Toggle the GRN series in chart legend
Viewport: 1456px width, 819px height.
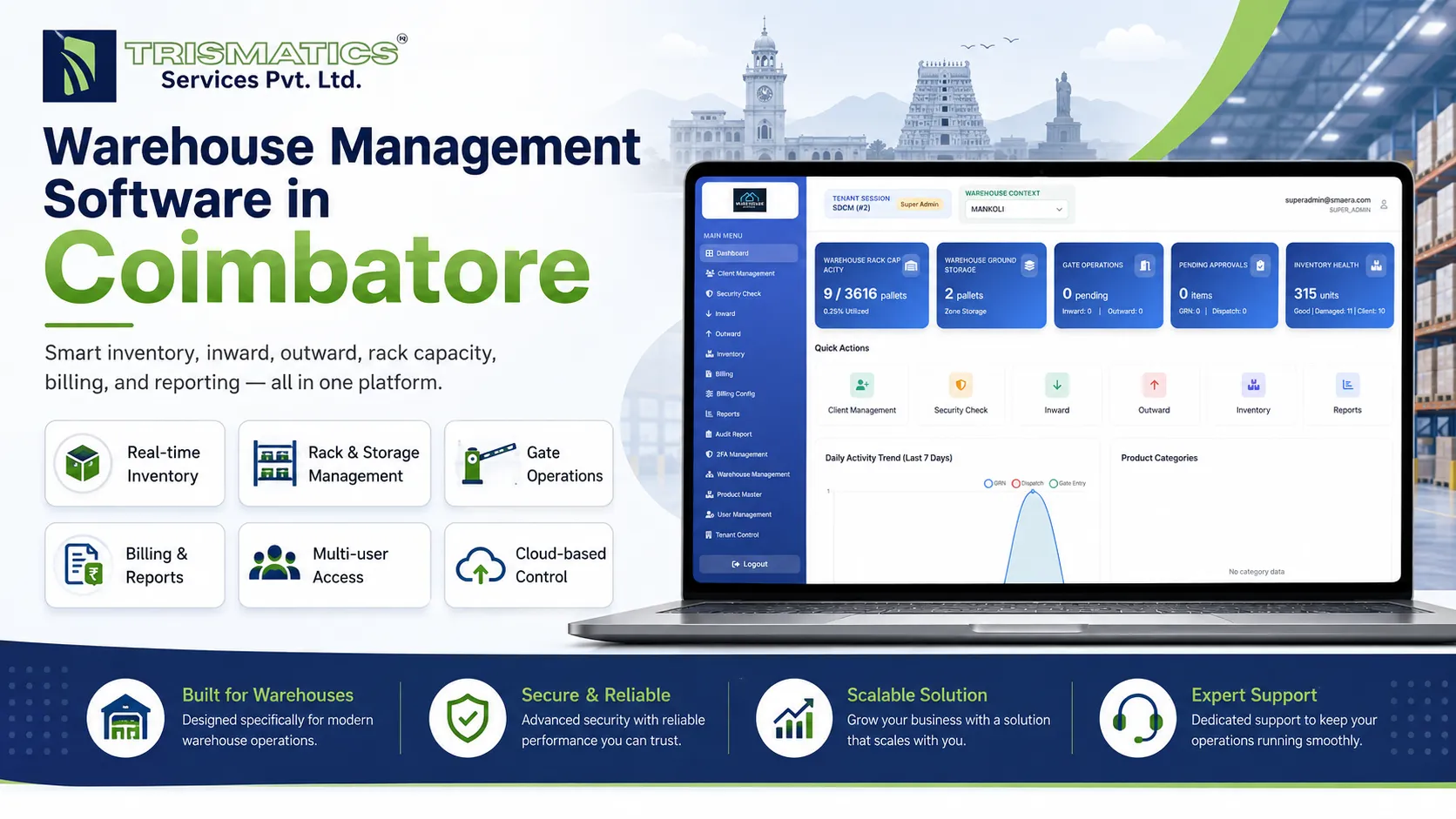994,483
